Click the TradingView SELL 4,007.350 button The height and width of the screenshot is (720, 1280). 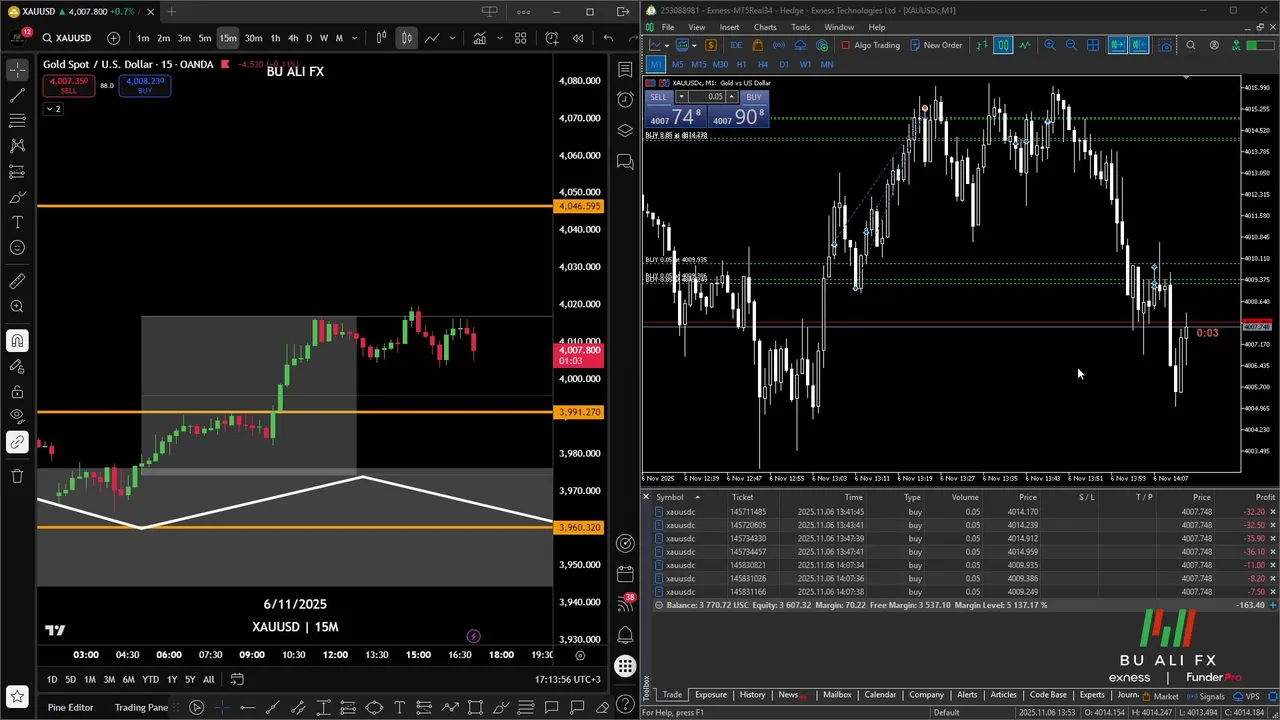tap(68, 86)
